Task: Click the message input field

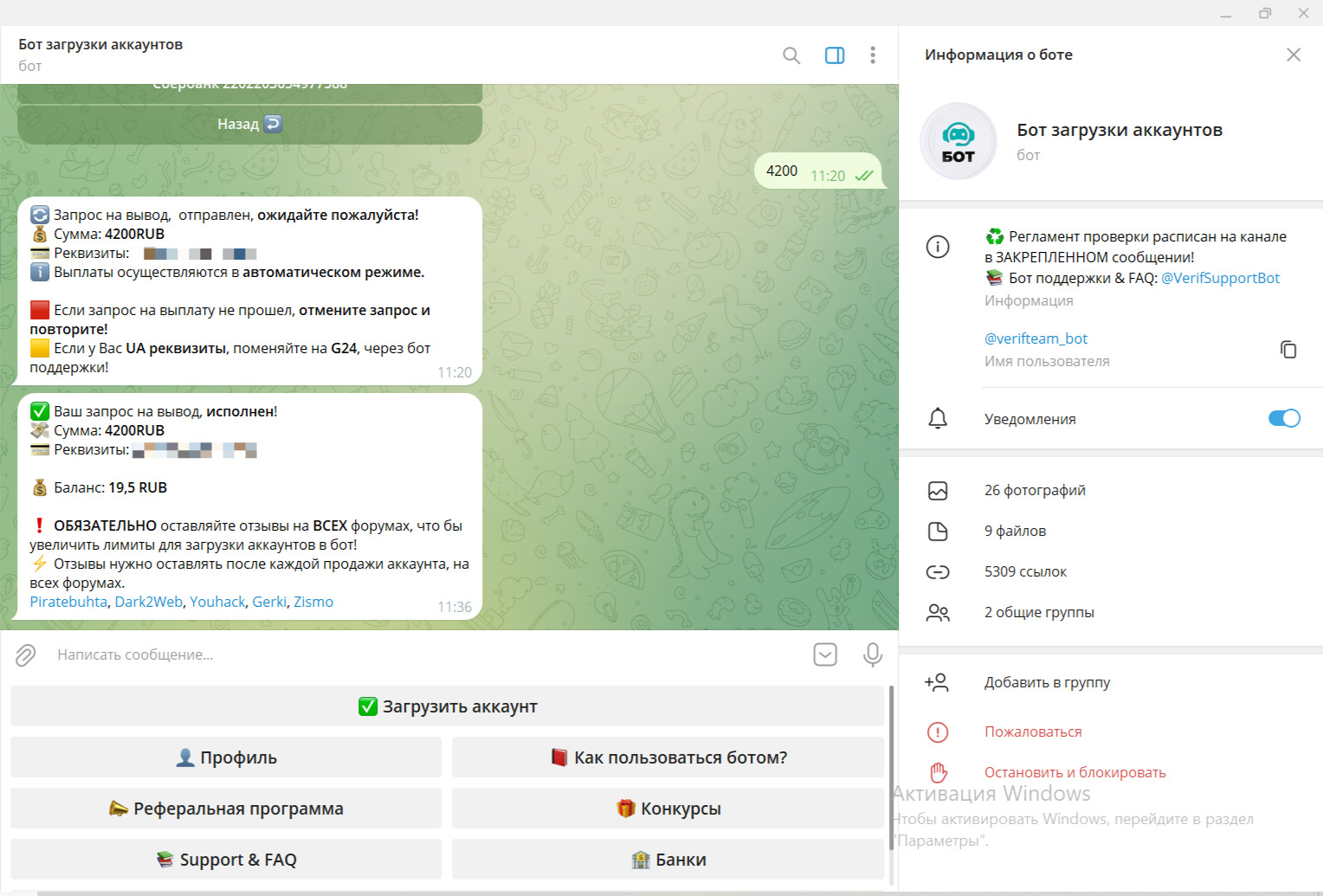Action: click(x=416, y=655)
